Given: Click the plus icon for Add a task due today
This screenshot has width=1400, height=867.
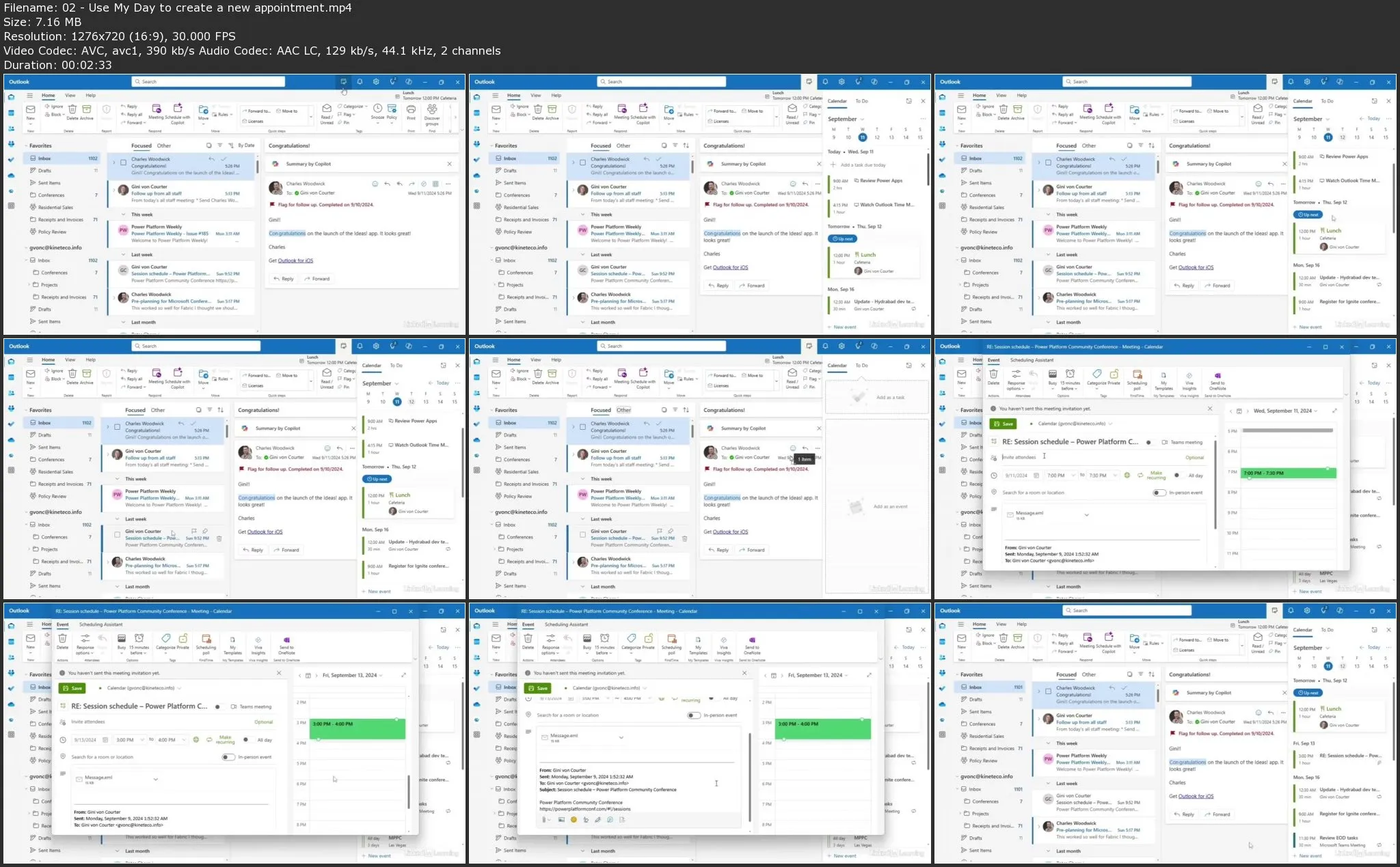Looking at the screenshot, I should tap(833, 165).
